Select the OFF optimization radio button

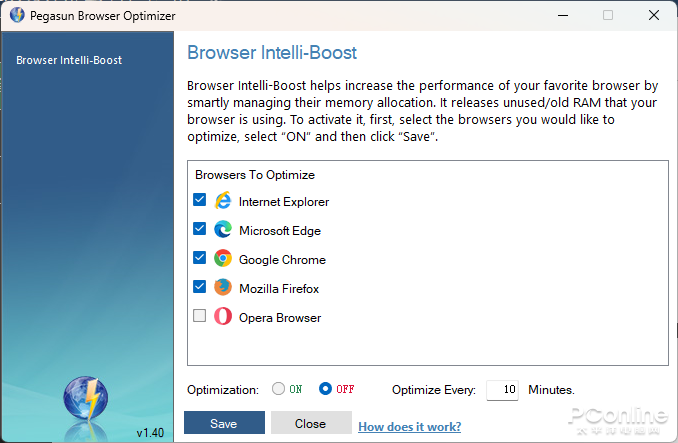coord(325,389)
